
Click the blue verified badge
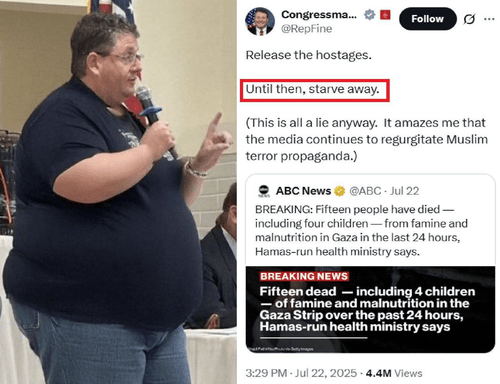(369, 15)
